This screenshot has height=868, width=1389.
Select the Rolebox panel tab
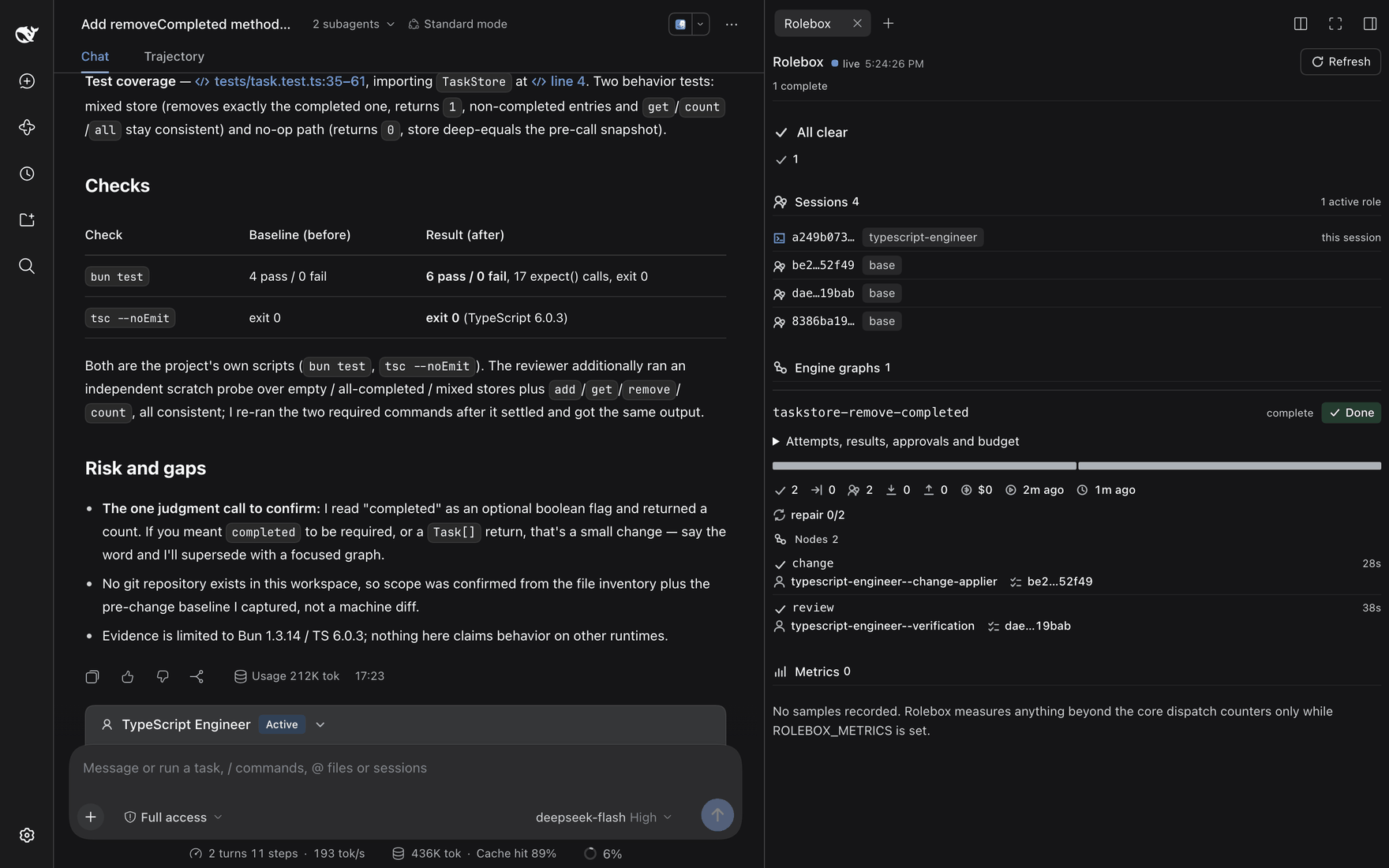(x=808, y=24)
